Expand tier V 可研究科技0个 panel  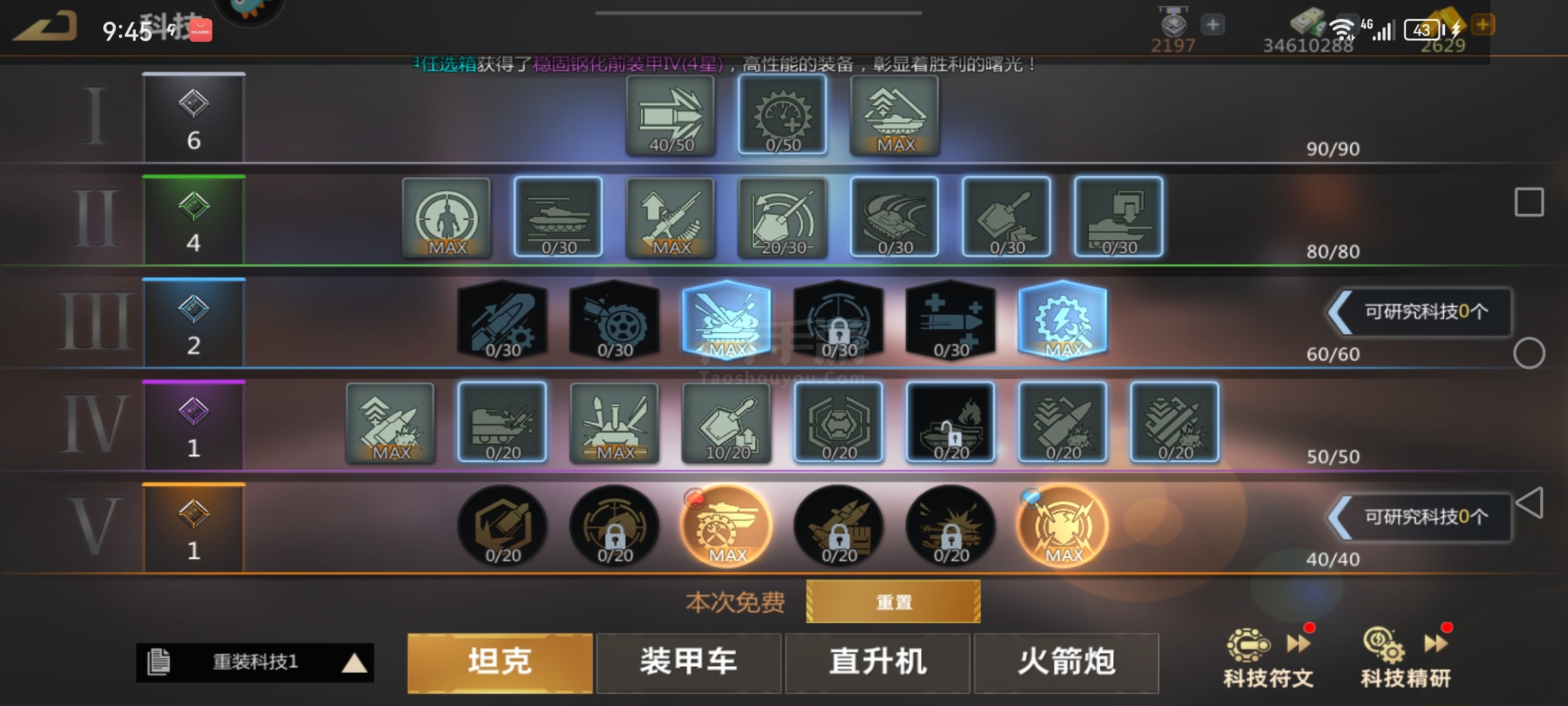tap(1419, 517)
